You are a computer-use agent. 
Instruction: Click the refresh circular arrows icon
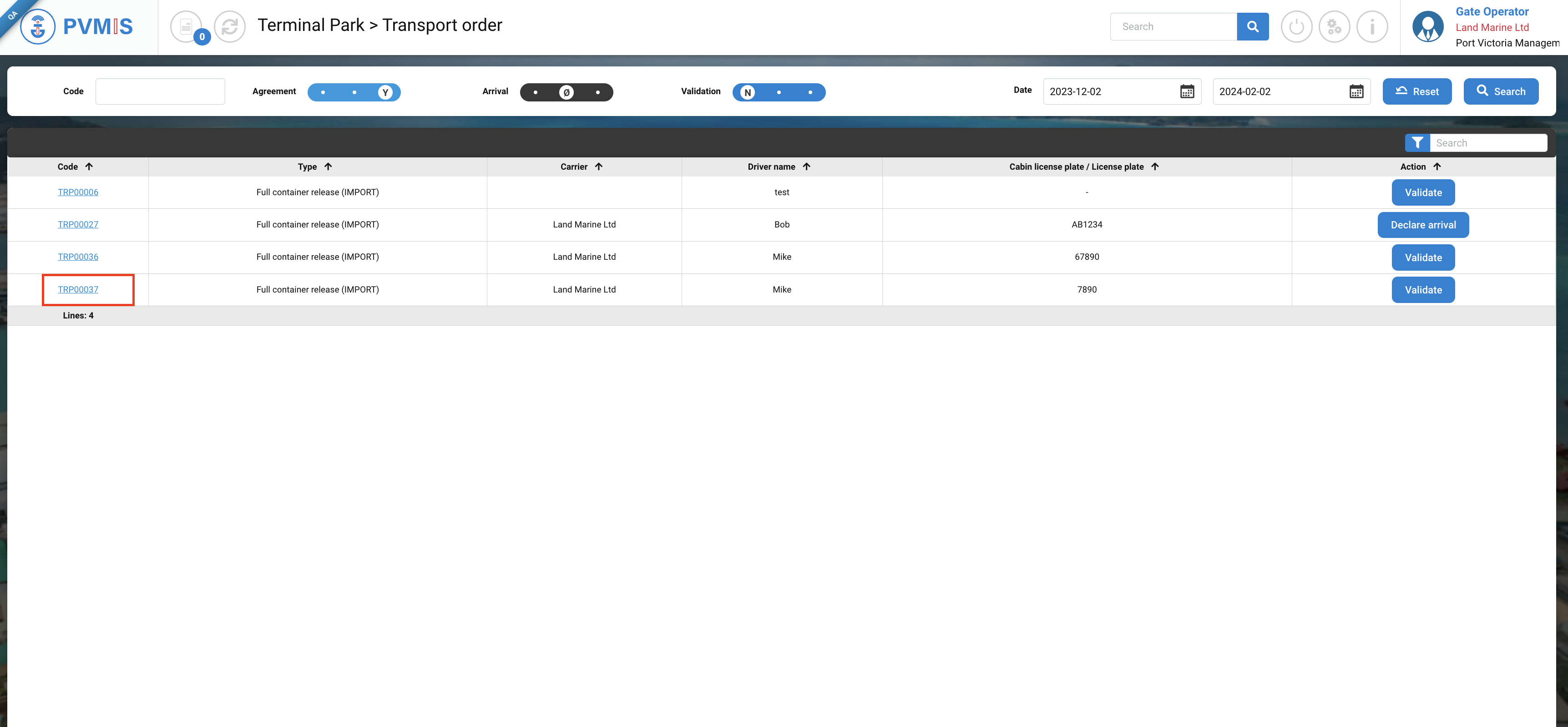pyautogui.click(x=230, y=27)
